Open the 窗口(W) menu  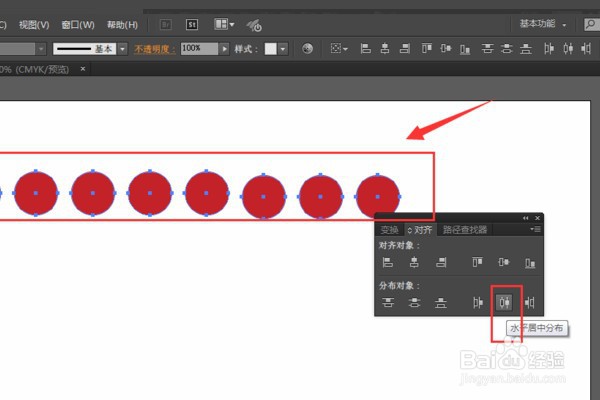78,25
